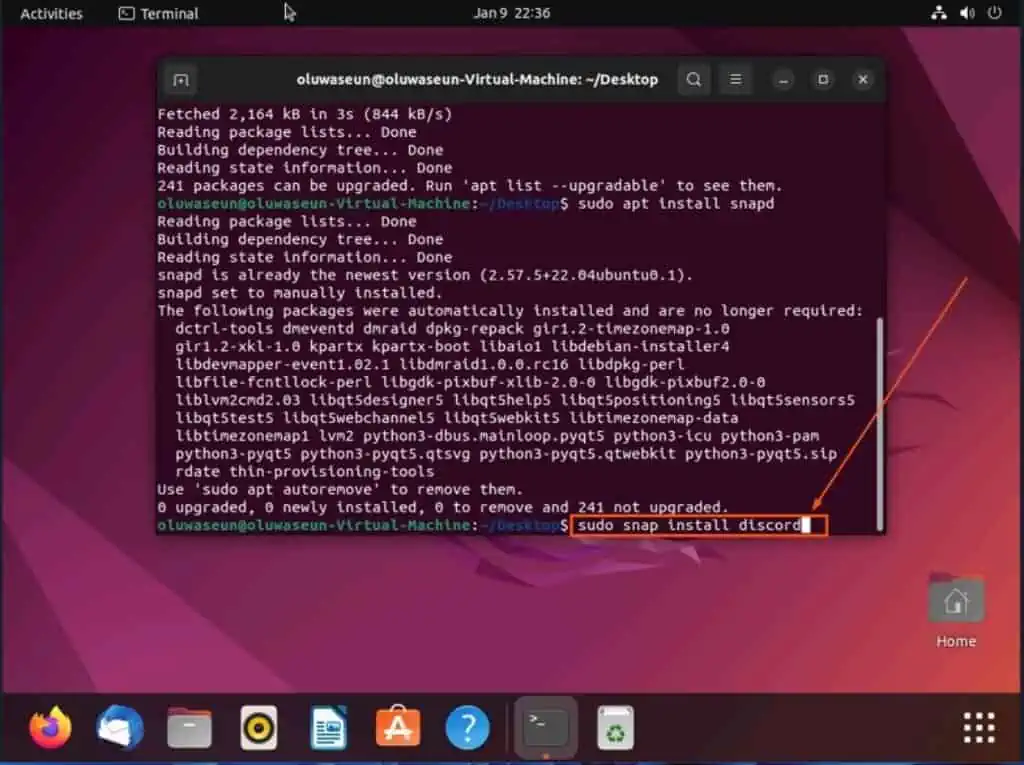Click the network status icon

click(x=939, y=12)
